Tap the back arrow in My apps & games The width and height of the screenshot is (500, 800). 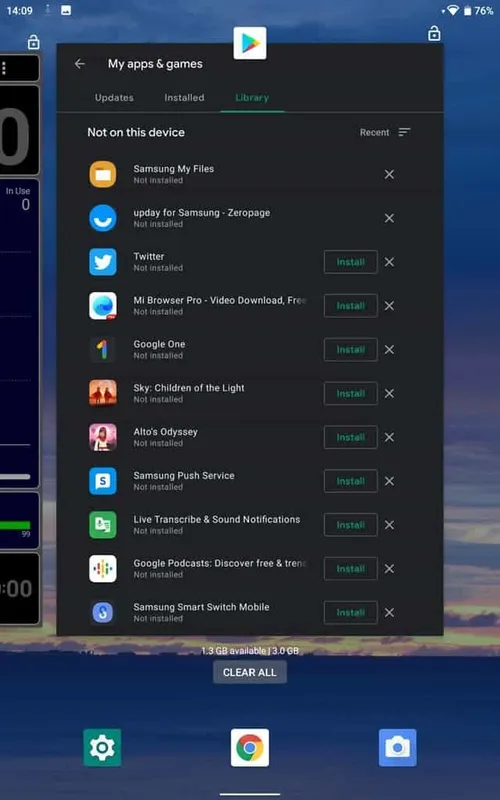tap(80, 64)
